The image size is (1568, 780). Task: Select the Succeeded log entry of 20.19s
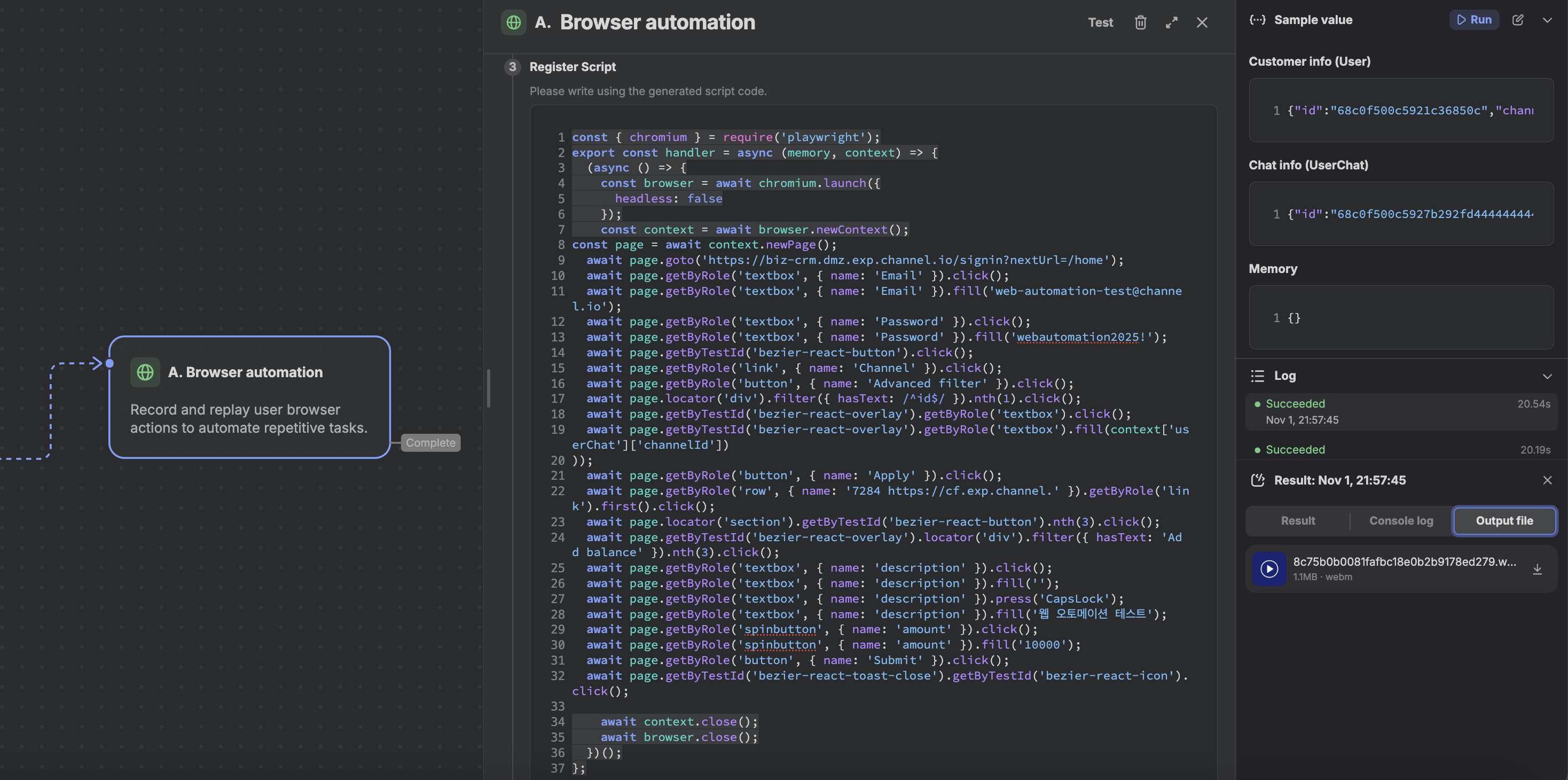point(1401,449)
